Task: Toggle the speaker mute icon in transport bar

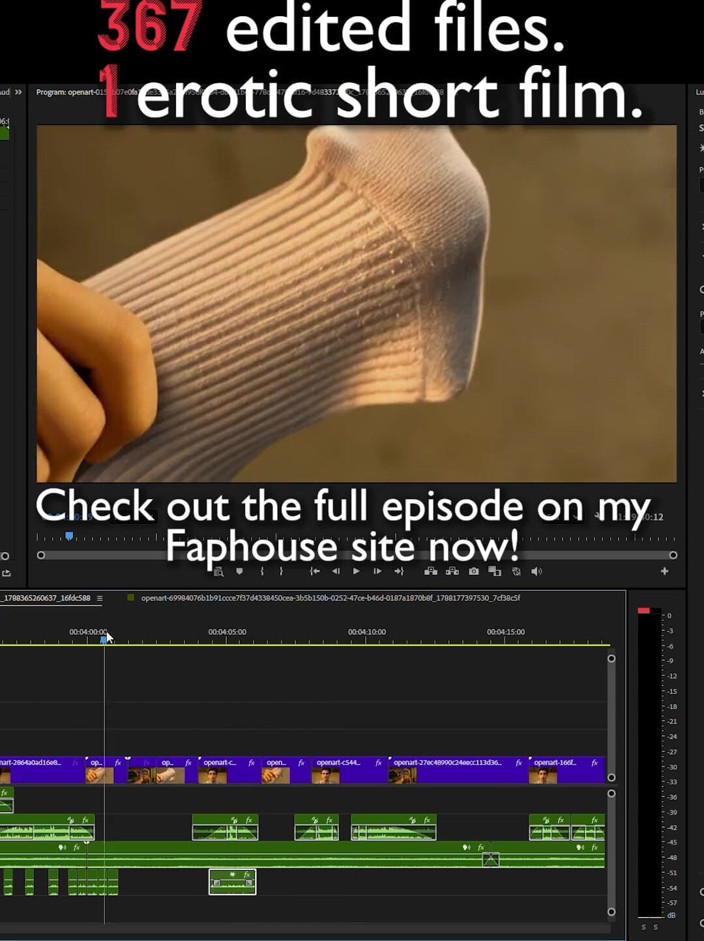Action: point(537,571)
